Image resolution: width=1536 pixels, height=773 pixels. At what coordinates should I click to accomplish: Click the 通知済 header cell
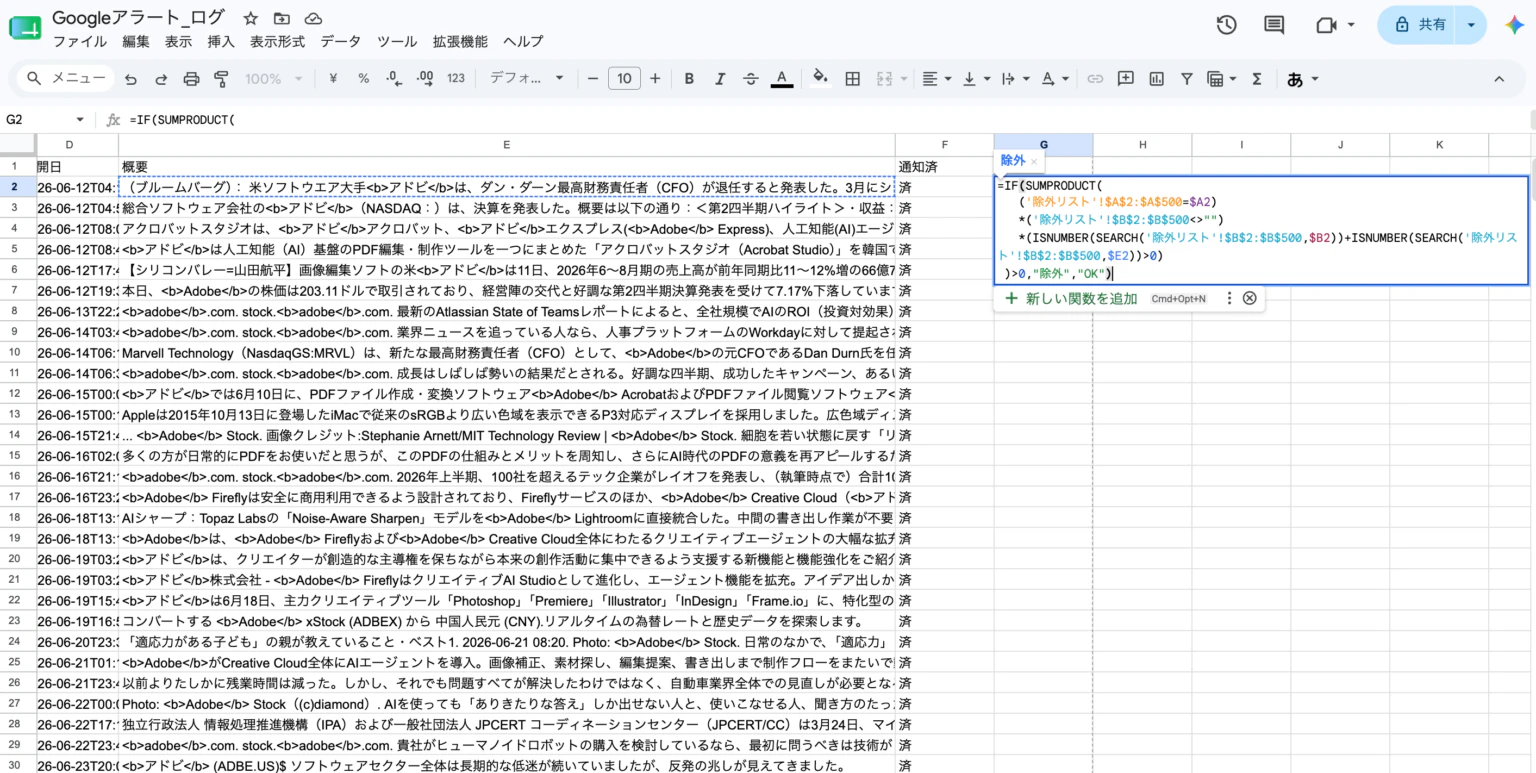(x=944, y=166)
